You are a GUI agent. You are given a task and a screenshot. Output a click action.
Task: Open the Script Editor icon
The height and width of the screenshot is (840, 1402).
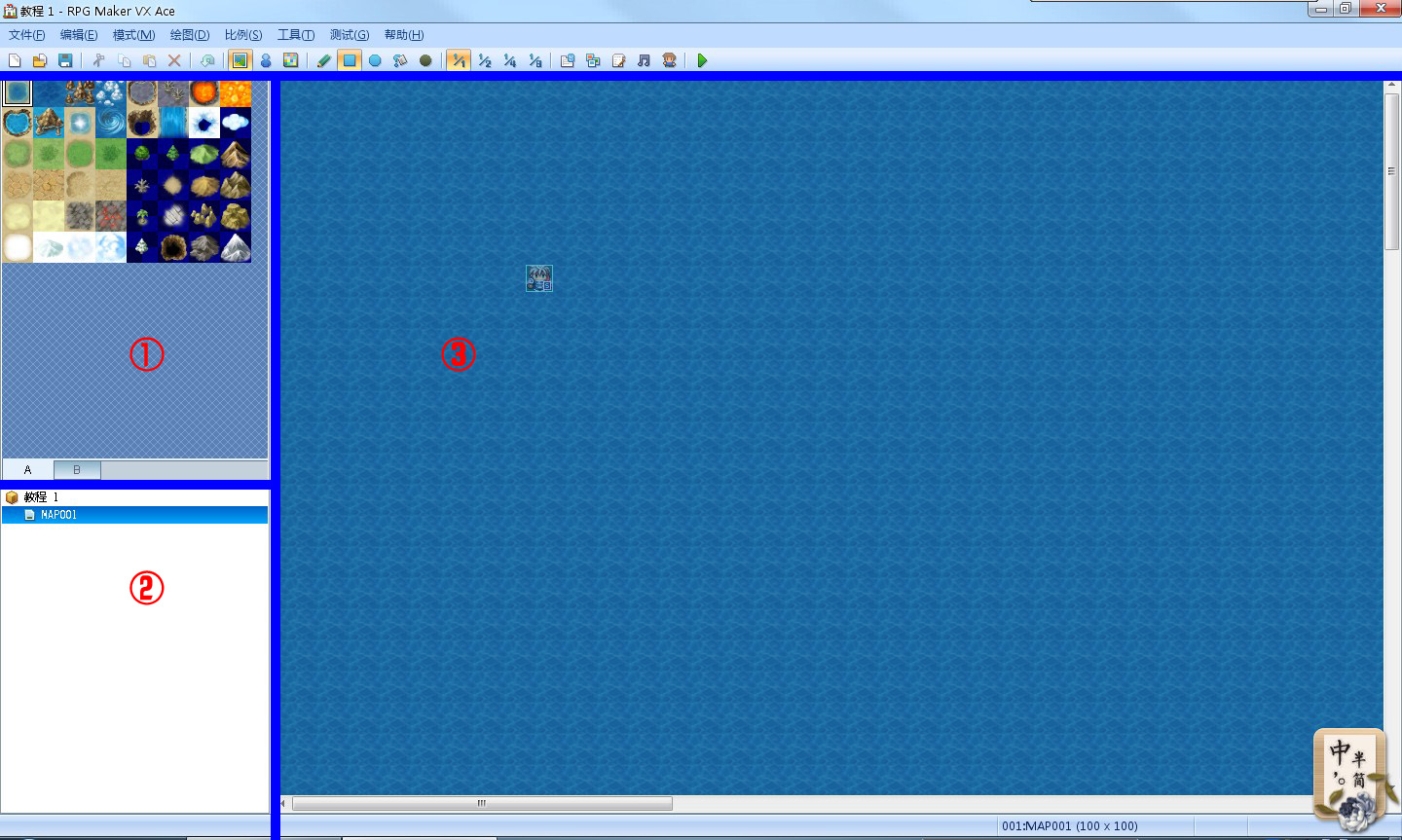(618, 60)
